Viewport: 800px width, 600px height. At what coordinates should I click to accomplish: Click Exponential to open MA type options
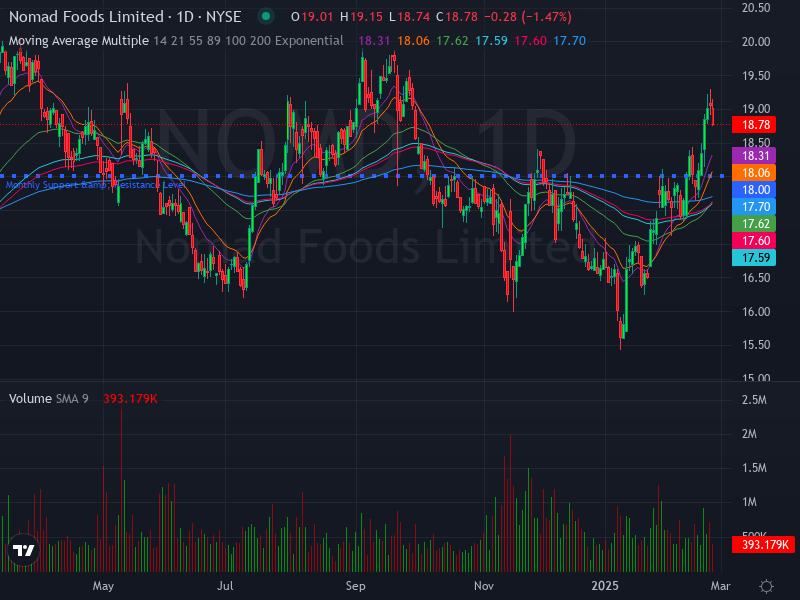coord(308,41)
